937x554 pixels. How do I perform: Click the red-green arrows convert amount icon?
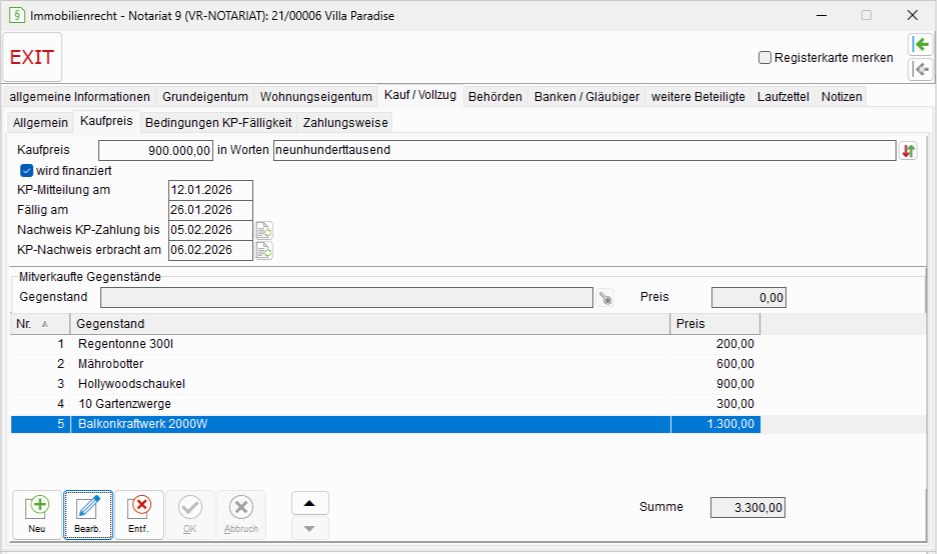[908, 151]
